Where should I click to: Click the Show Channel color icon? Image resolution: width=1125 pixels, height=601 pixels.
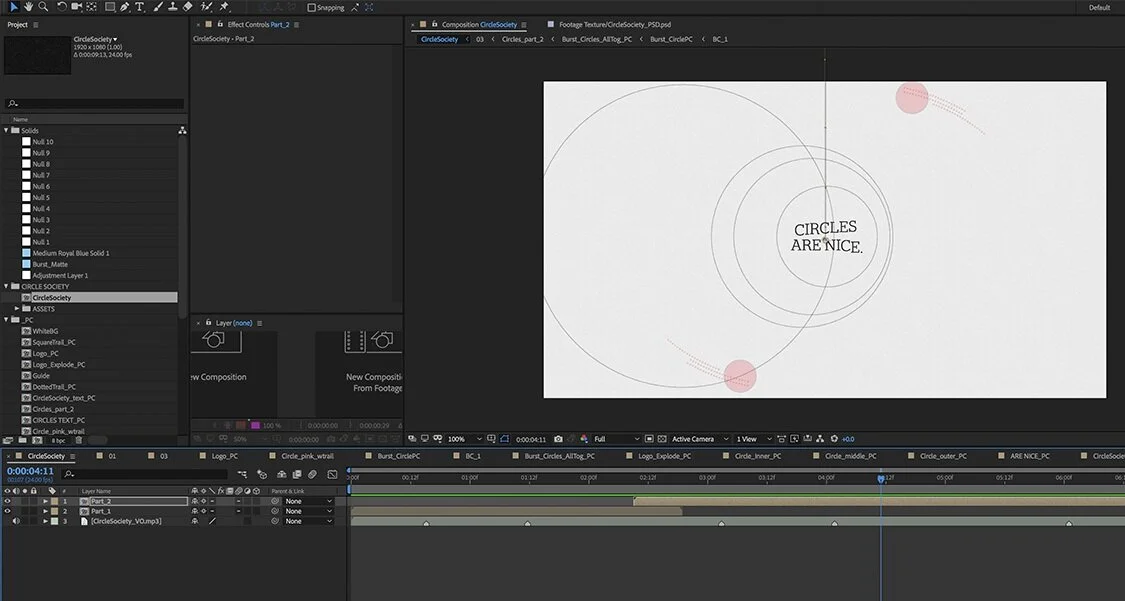coord(584,439)
